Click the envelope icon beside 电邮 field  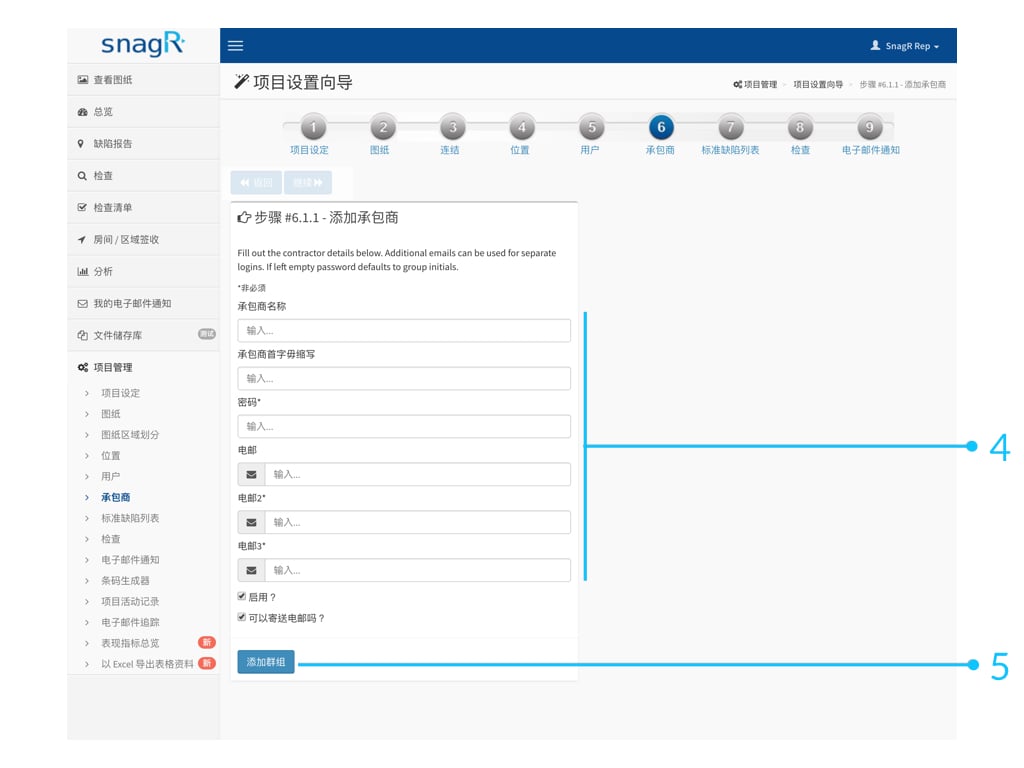click(251, 475)
